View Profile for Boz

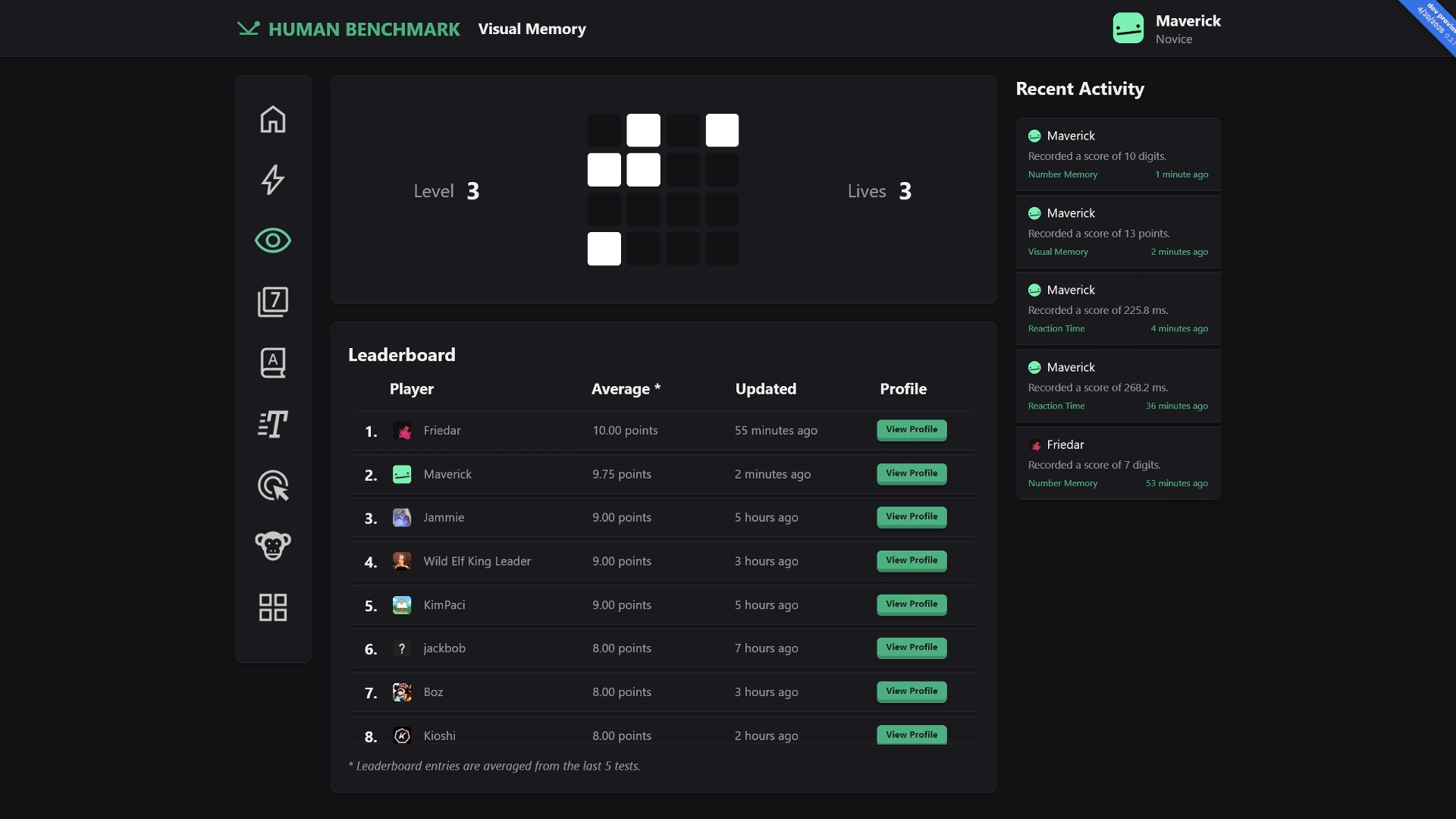(912, 692)
